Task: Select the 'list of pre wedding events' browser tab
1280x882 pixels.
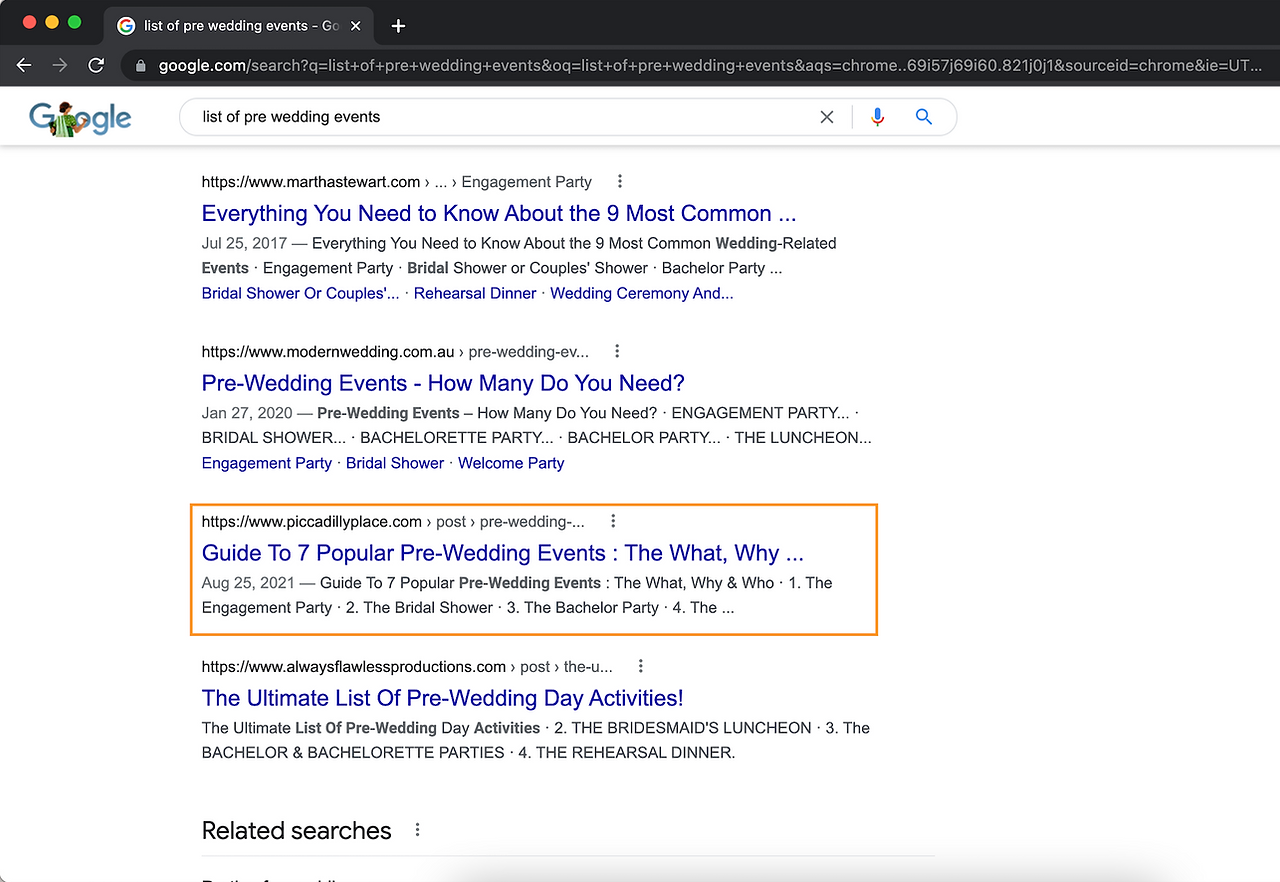Action: coord(240,26)
